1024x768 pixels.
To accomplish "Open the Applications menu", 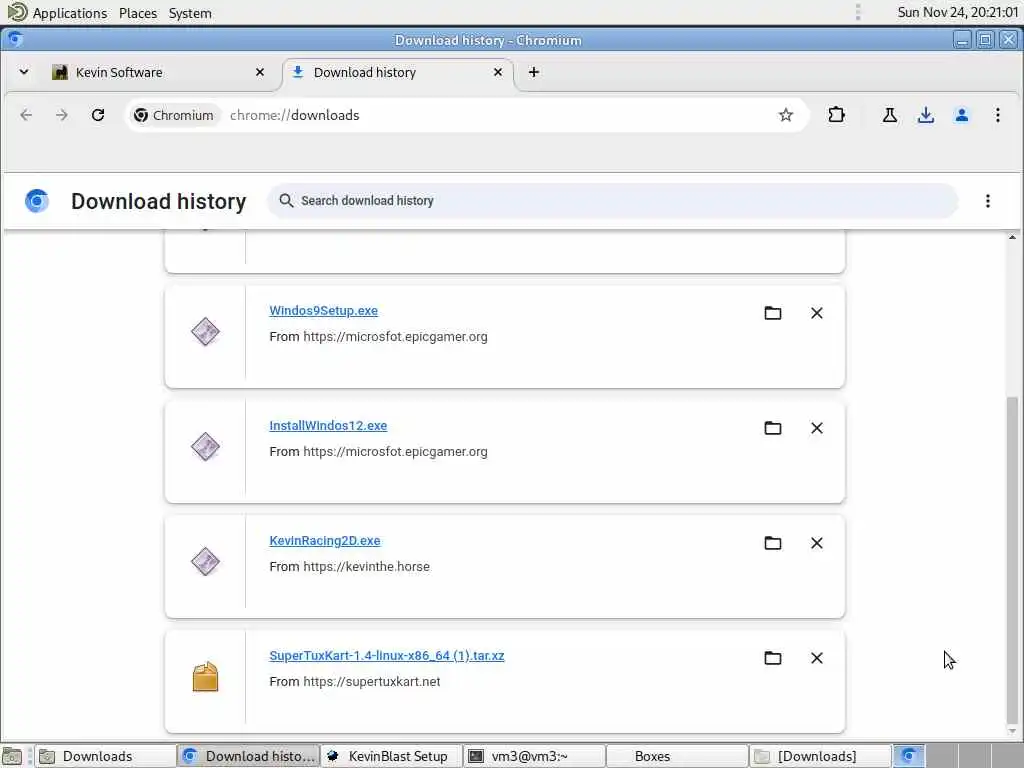I will click(x=57, y=12).
